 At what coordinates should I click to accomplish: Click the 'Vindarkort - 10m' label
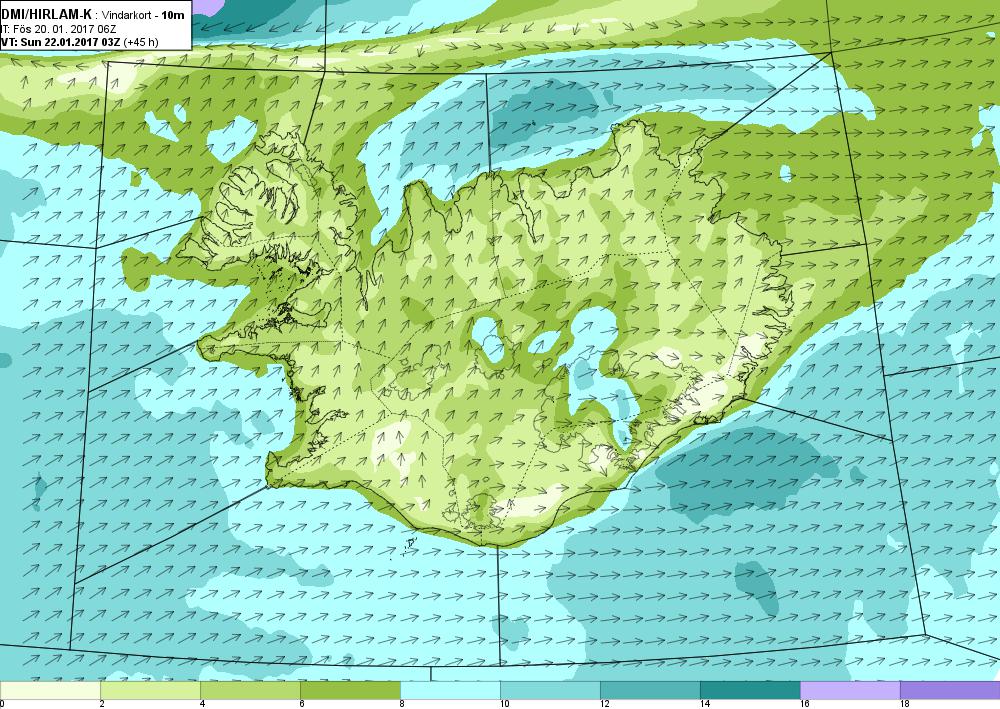tap(143, 15)
